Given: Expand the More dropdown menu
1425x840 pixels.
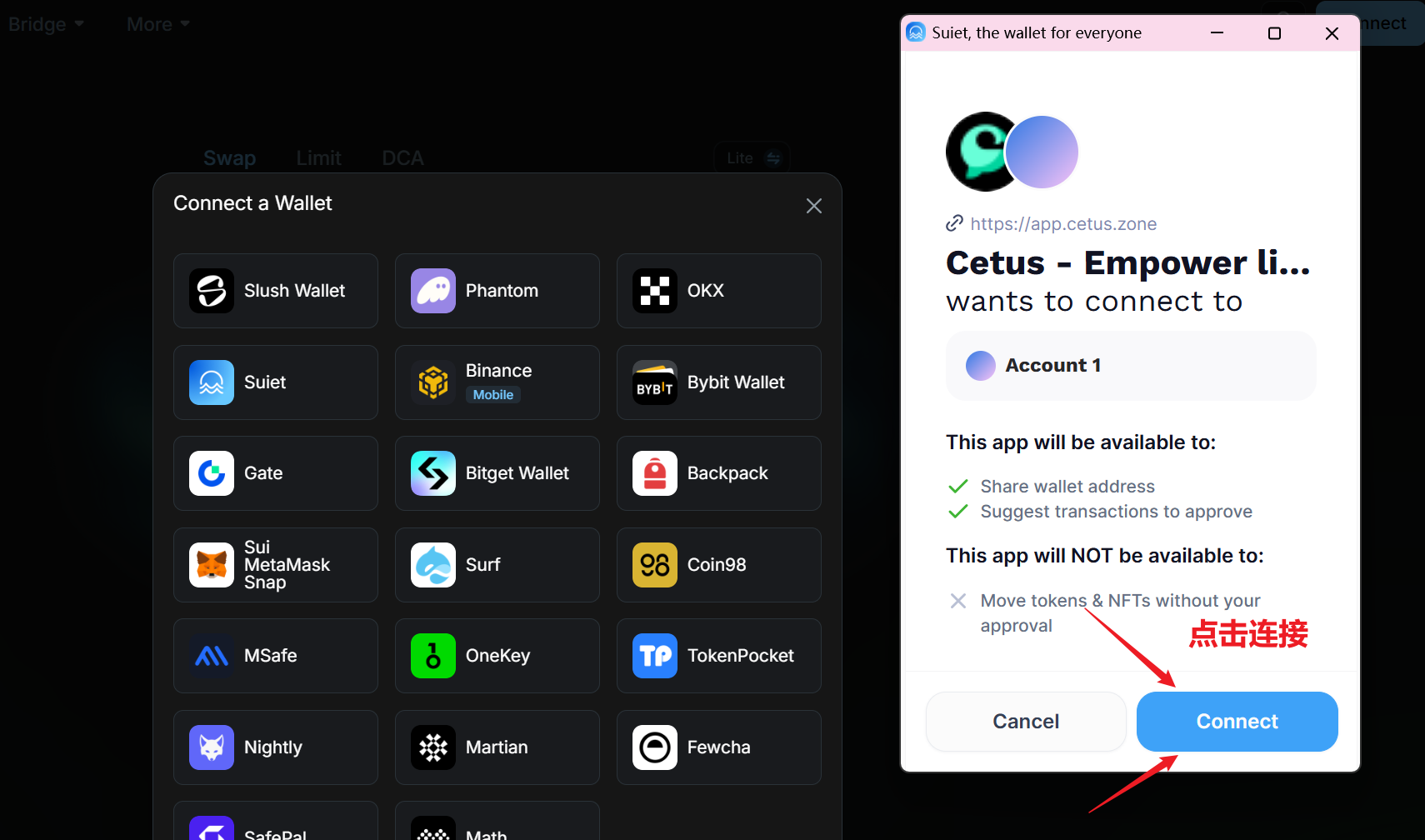Looking at the screenshot, I should click(157, 24).
